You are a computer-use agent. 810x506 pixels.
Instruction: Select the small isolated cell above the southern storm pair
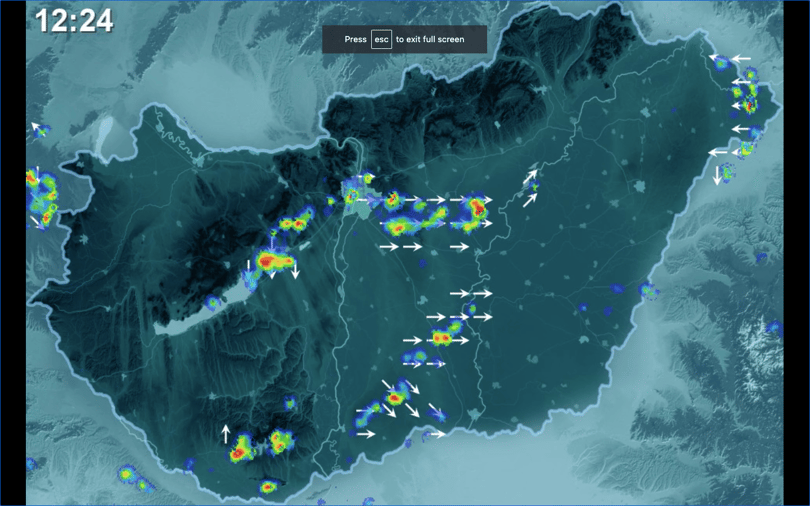coord(290,403)
